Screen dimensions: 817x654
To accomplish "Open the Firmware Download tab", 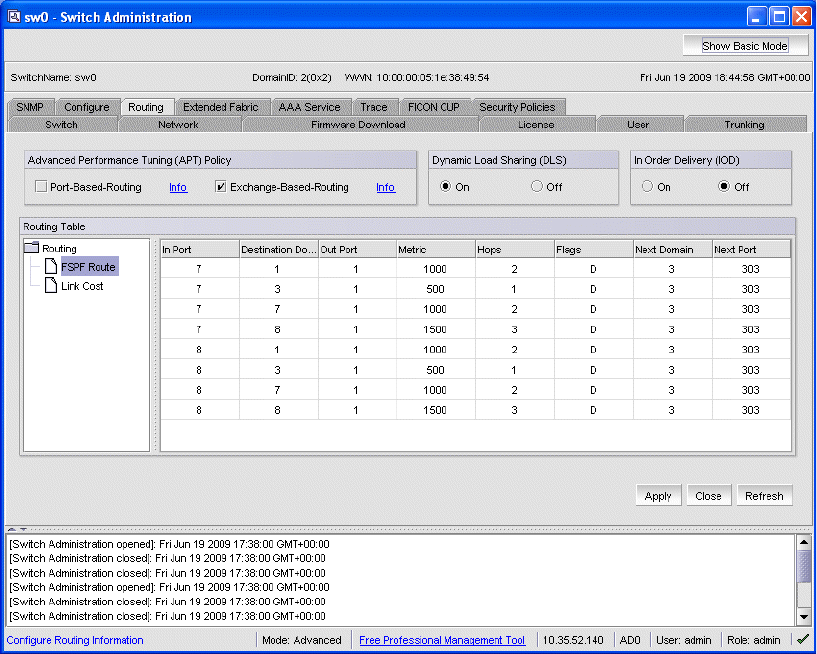I will tap(358, 125).
